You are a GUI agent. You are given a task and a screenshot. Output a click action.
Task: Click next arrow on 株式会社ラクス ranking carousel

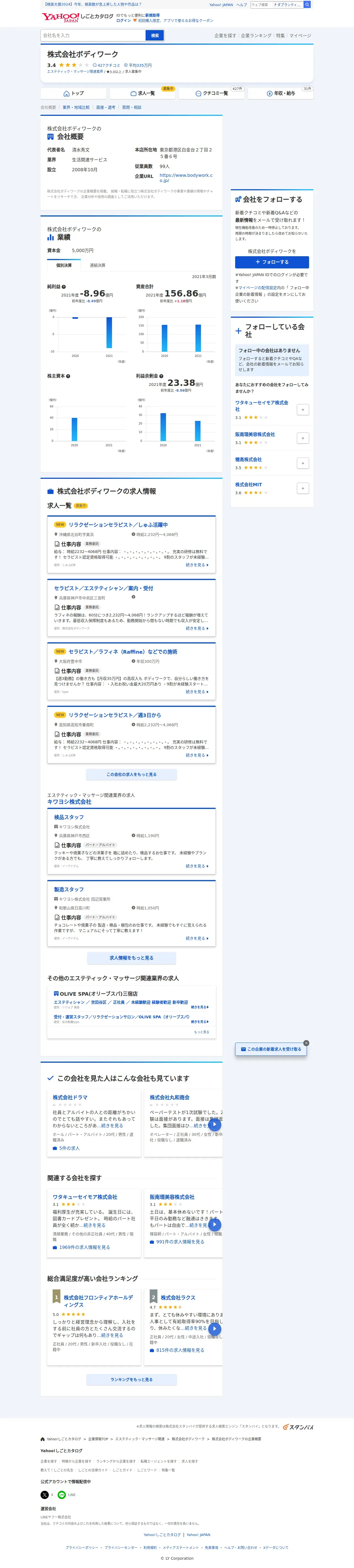click(x=214, y=1329)
